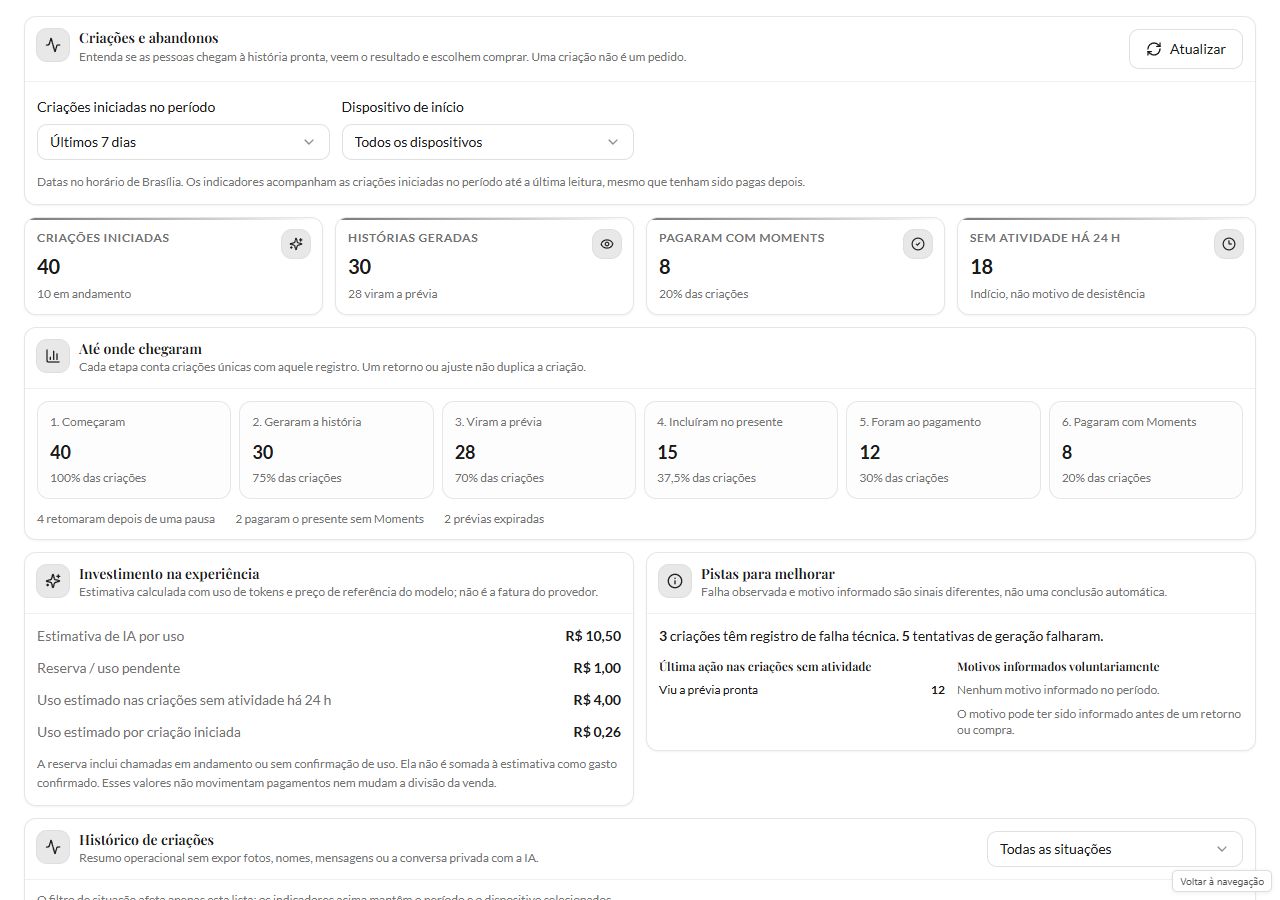Click the Viu a prévia pronta row
The image size is (1280, 900).
[802, 690]
